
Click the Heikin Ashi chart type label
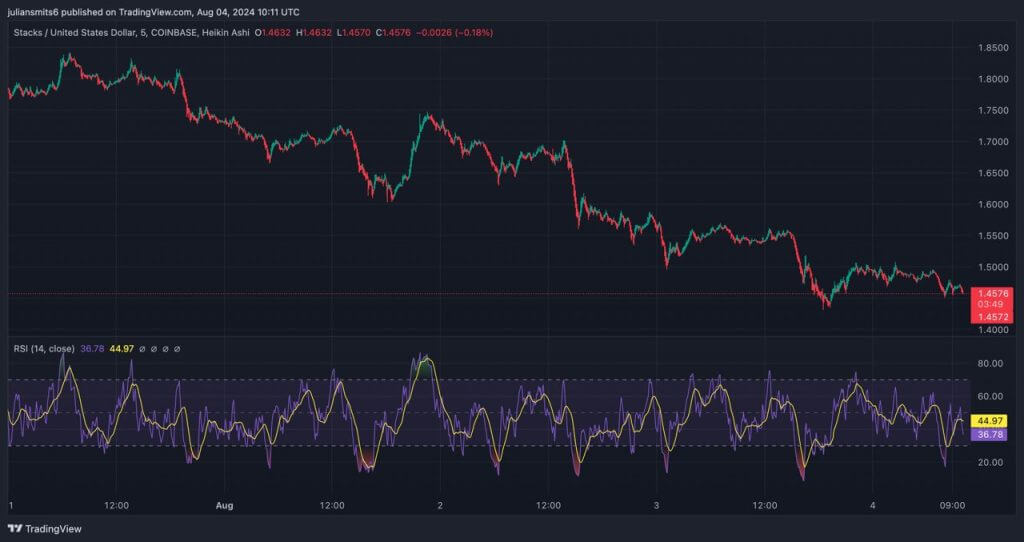tap(224, 32)
